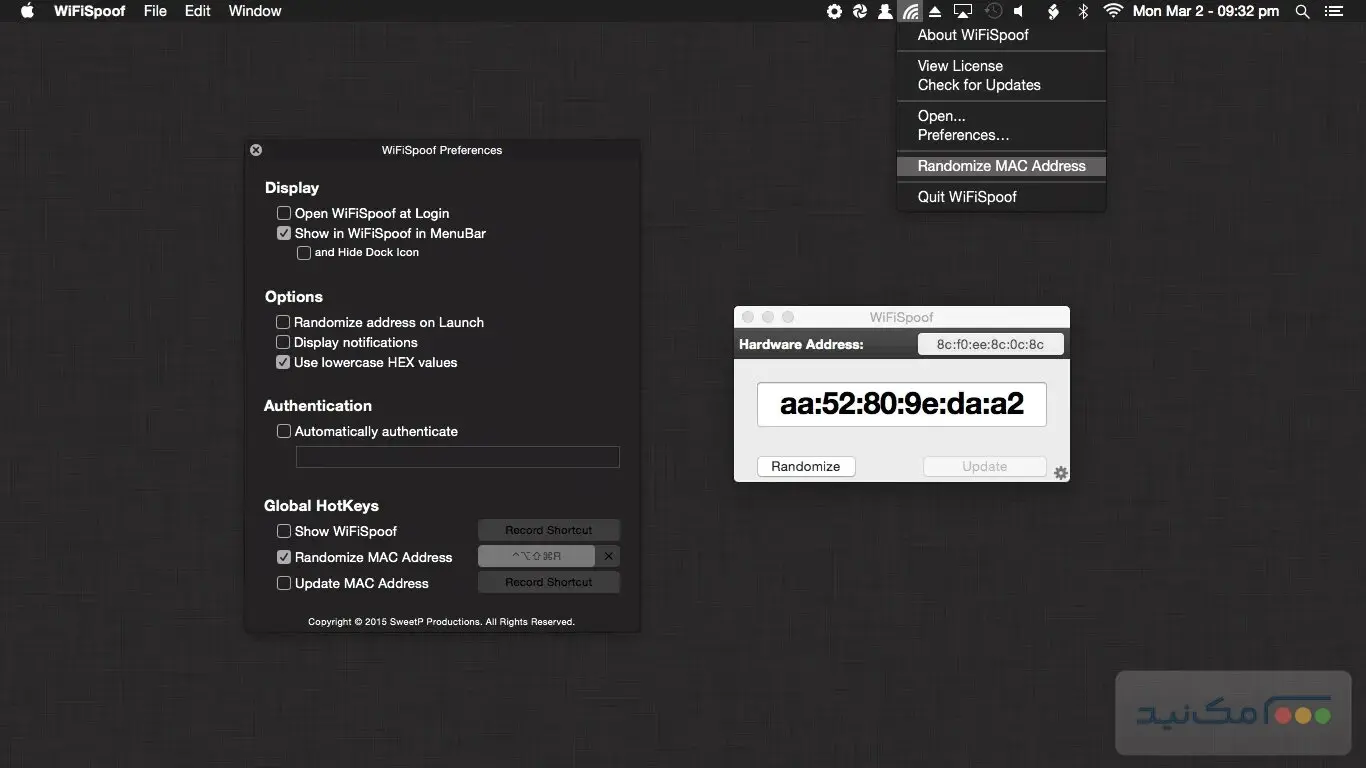The height and width of the screenshot is (768, 1366).
Task: Open the AirPlay display menu
Action: point(962,11)
